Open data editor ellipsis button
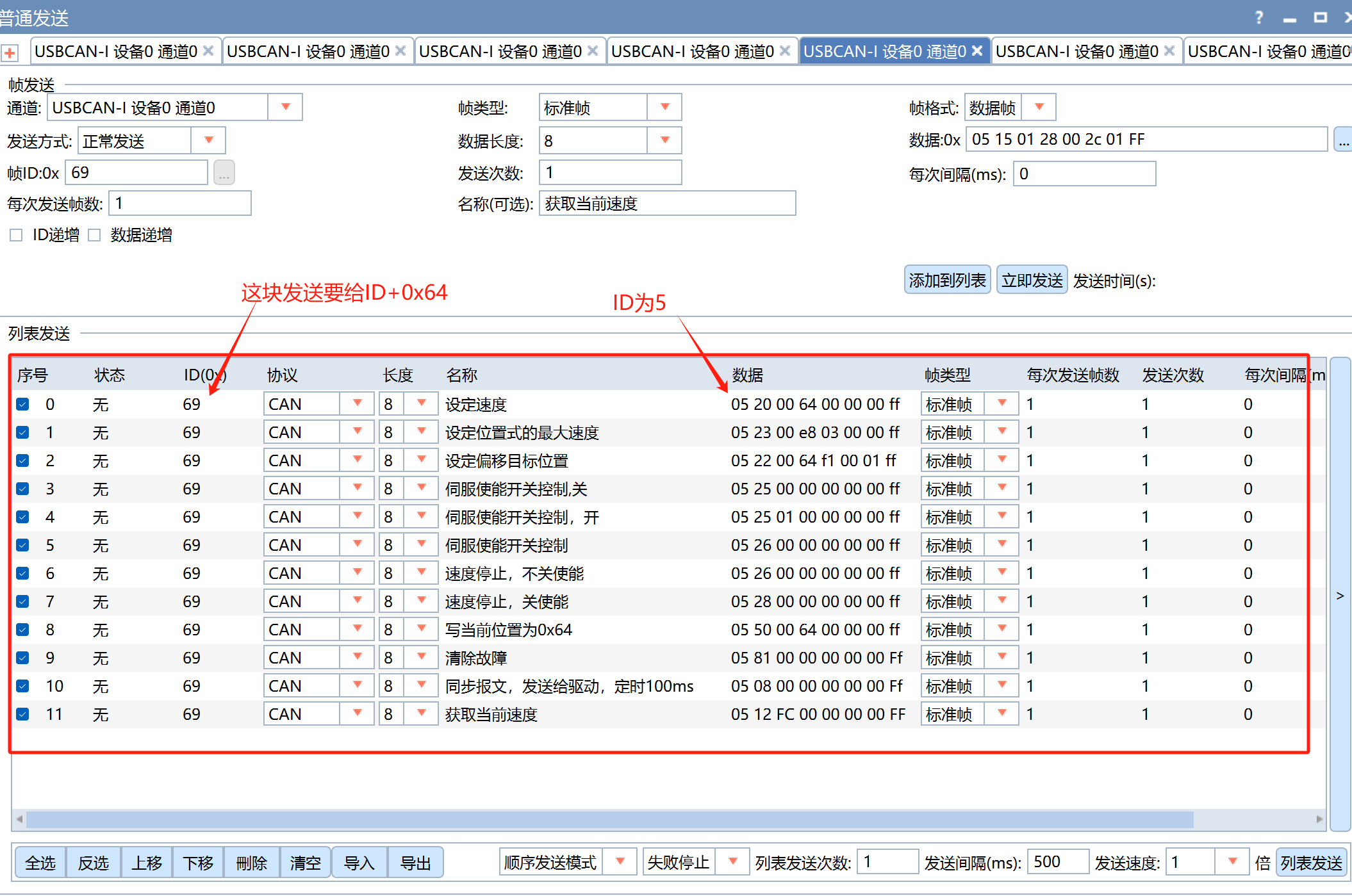 [1343, 140]
